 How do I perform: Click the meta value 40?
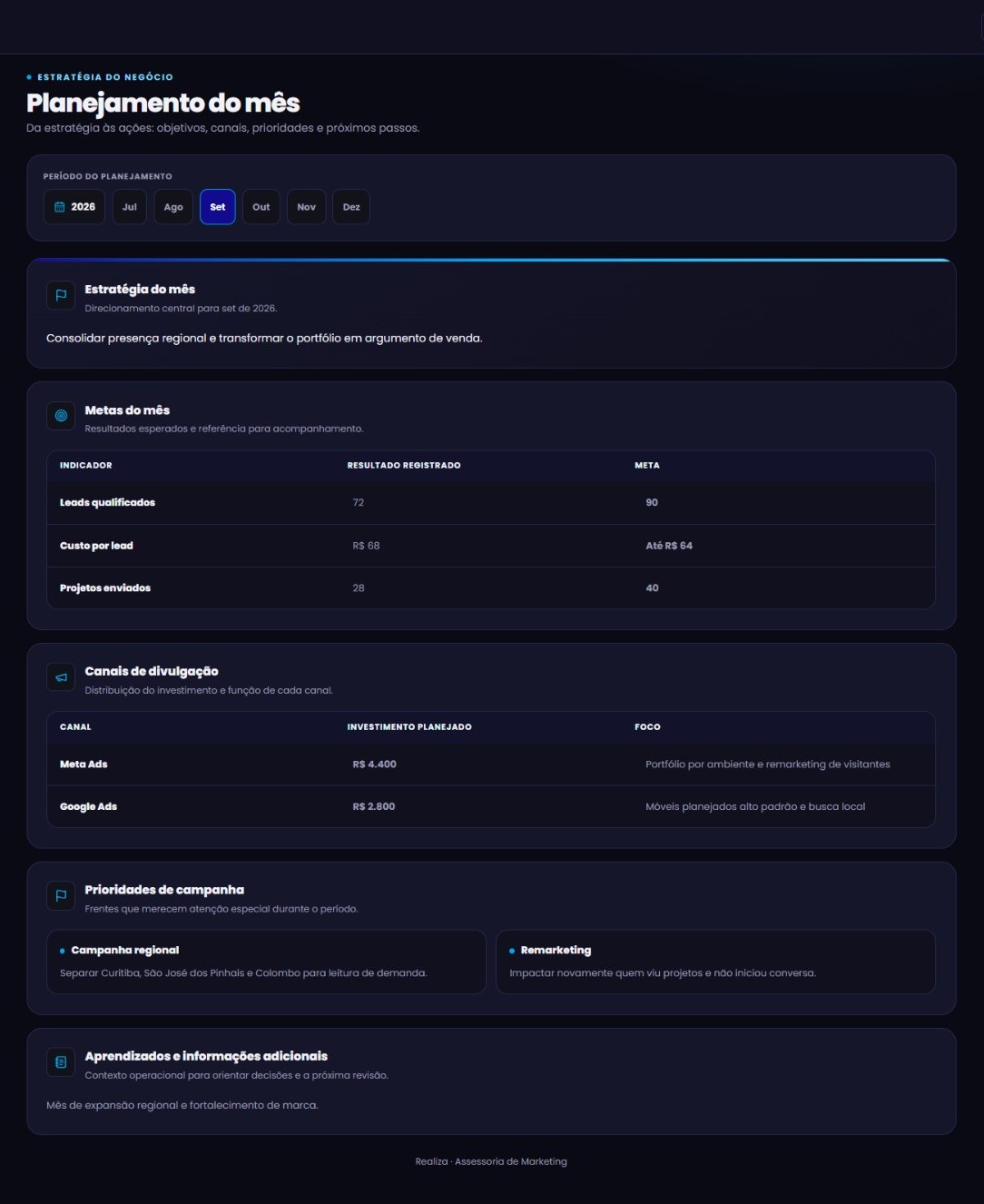pyautogui.click(x=653, y=588)
